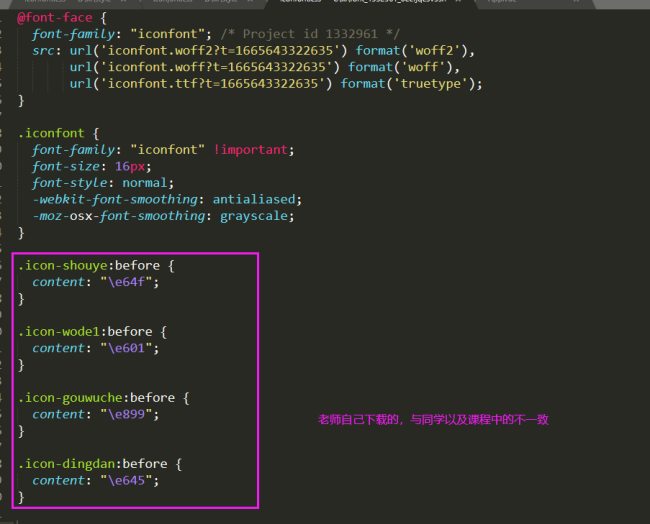Screen dimensions: 650x524
Task: Click the format('truetype') value
Action: click(408, 84)
